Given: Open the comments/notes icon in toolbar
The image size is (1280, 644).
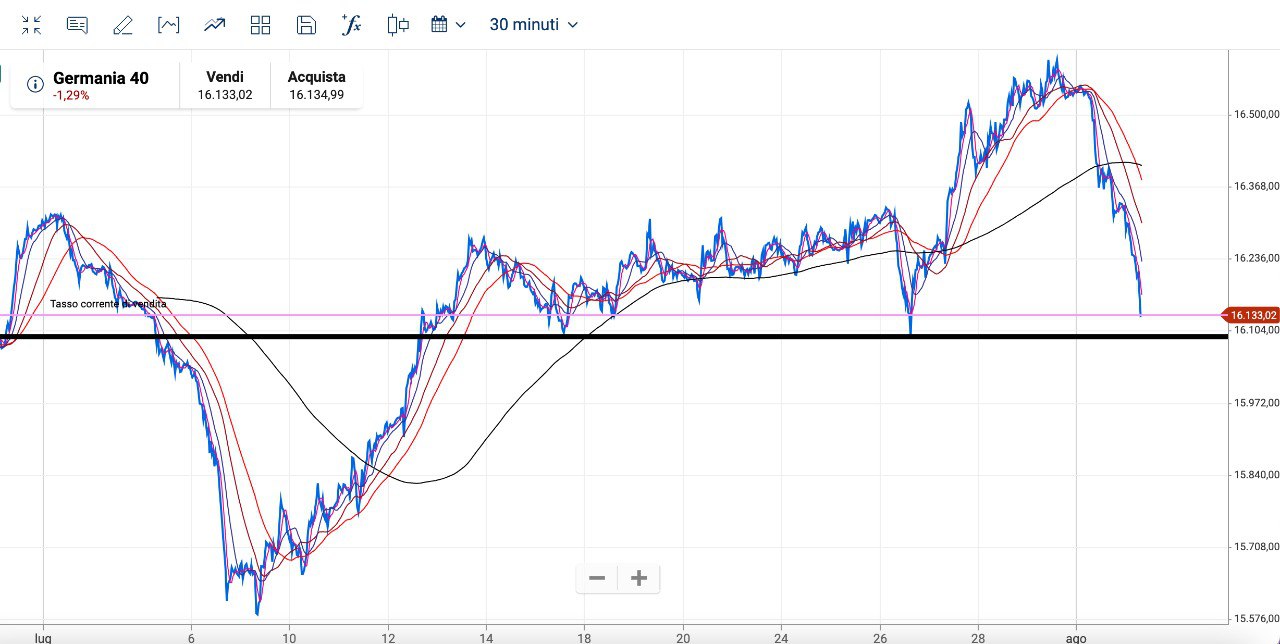Looking at the screenshot, I should point(77,25).
